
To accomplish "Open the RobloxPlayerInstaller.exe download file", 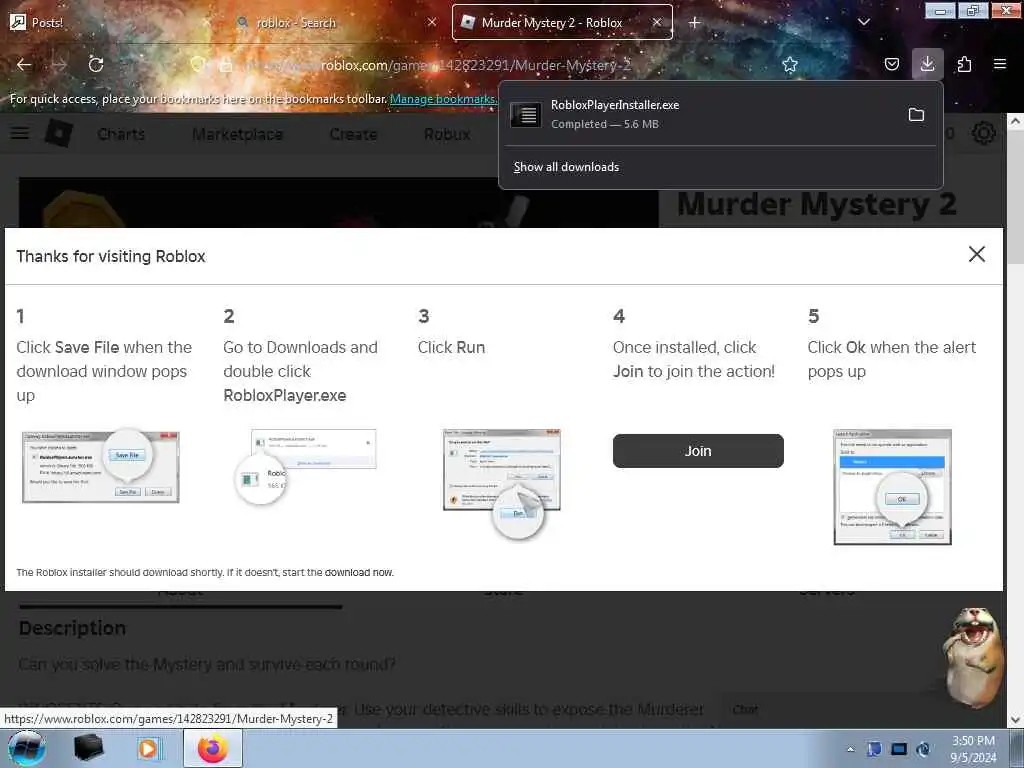I will 703,114.
